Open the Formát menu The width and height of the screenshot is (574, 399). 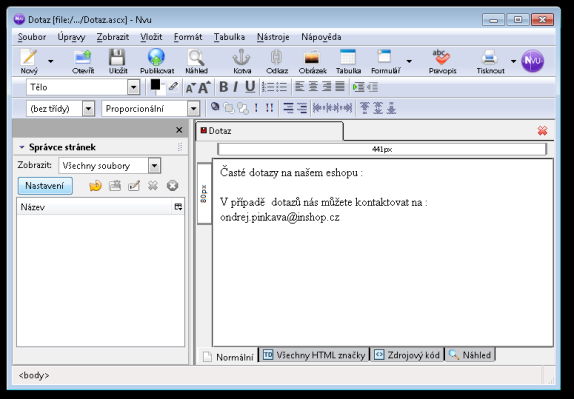coord(188,37)
